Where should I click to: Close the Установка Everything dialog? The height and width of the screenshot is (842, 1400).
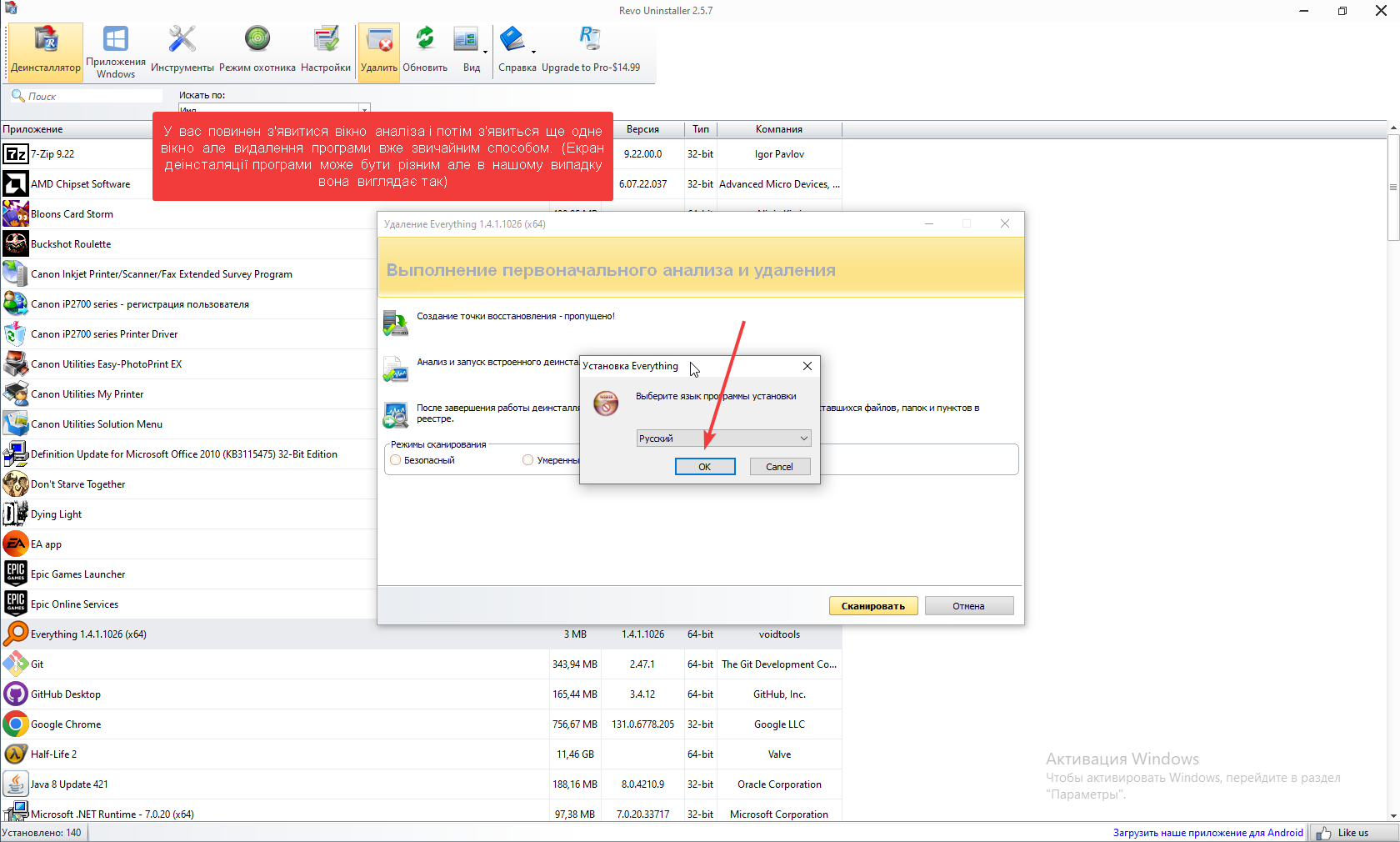coord(807,366)
